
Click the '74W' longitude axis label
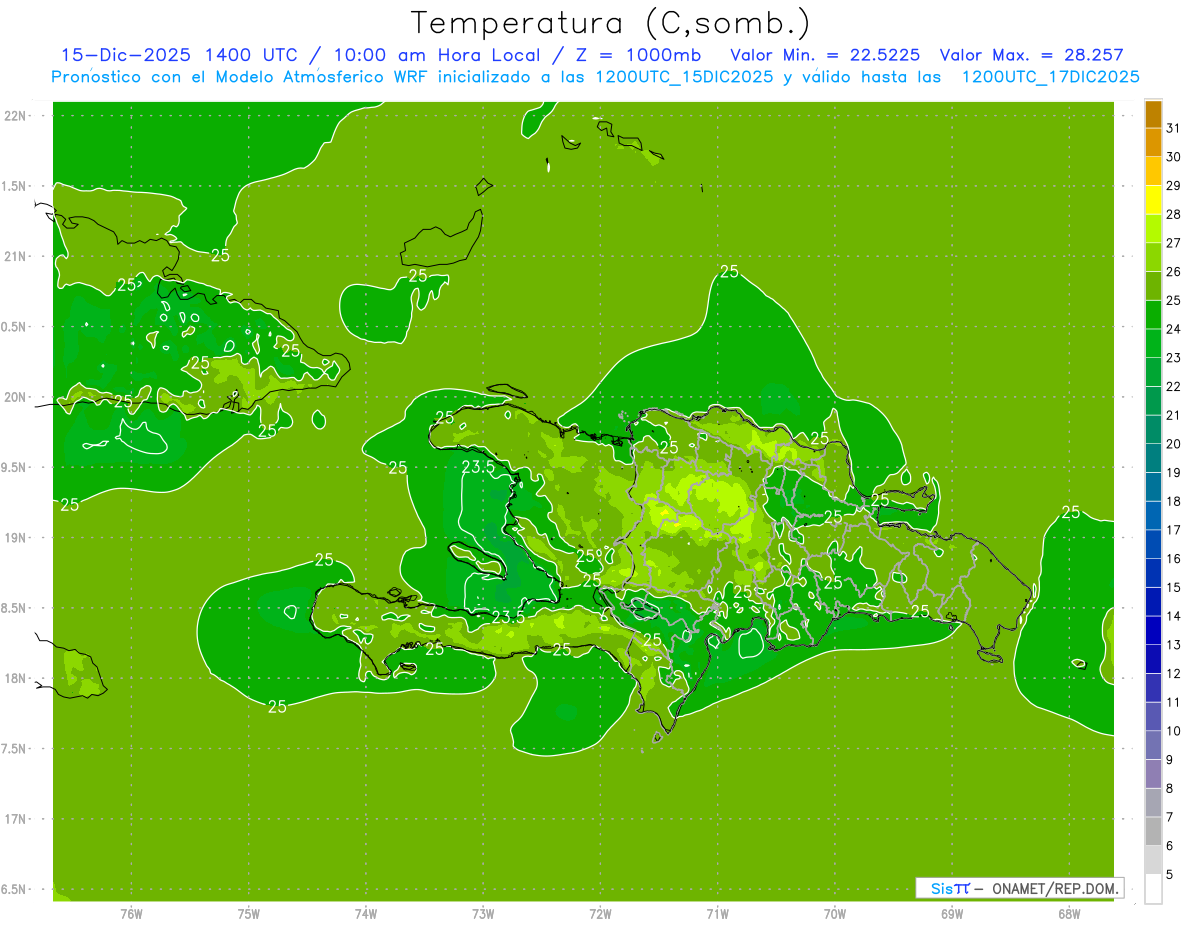pyautogui.click(x=366, y=913)
